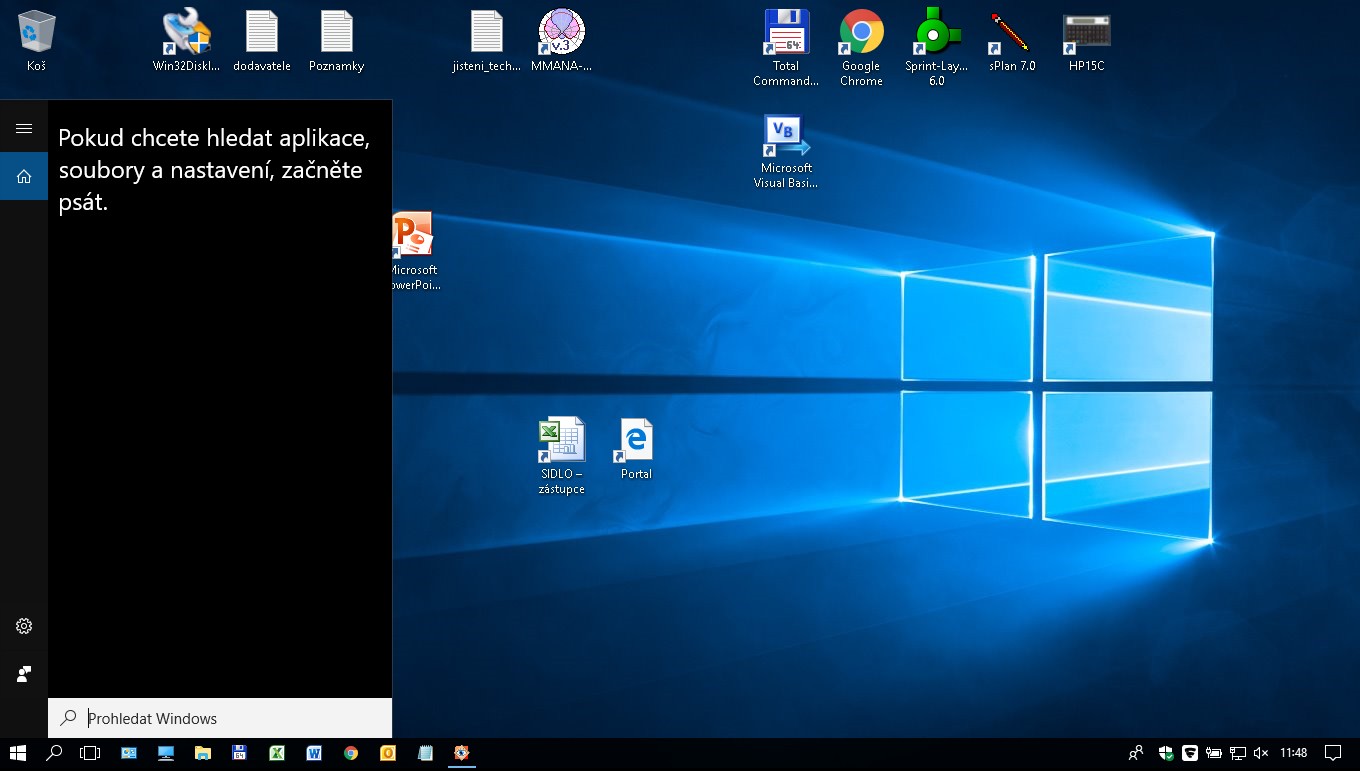Click the feedback icon in search sidebar

pyautogui.click(x=24, y=674)
